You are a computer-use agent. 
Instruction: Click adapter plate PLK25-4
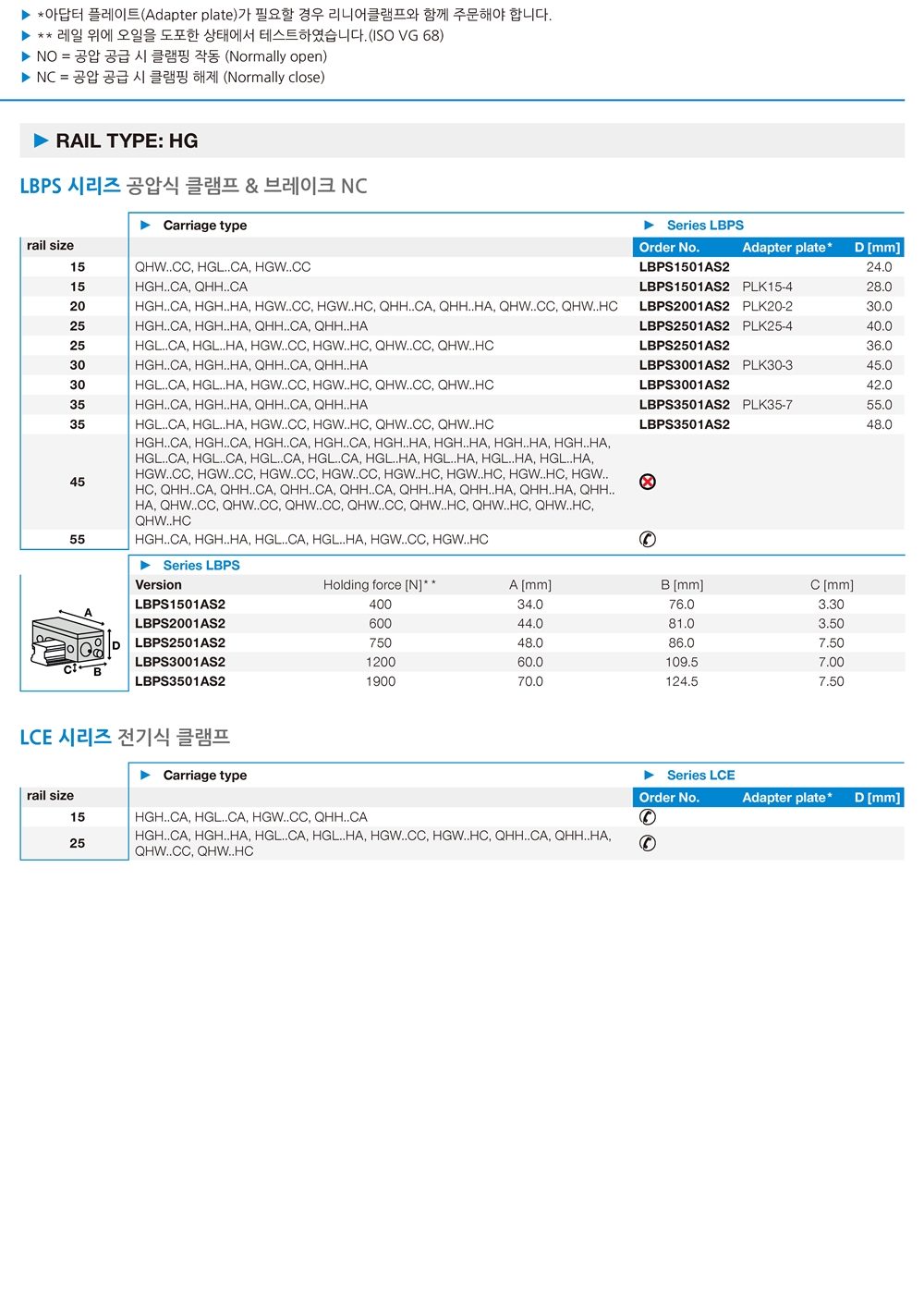pyautogui.click(x=767, y=326)
